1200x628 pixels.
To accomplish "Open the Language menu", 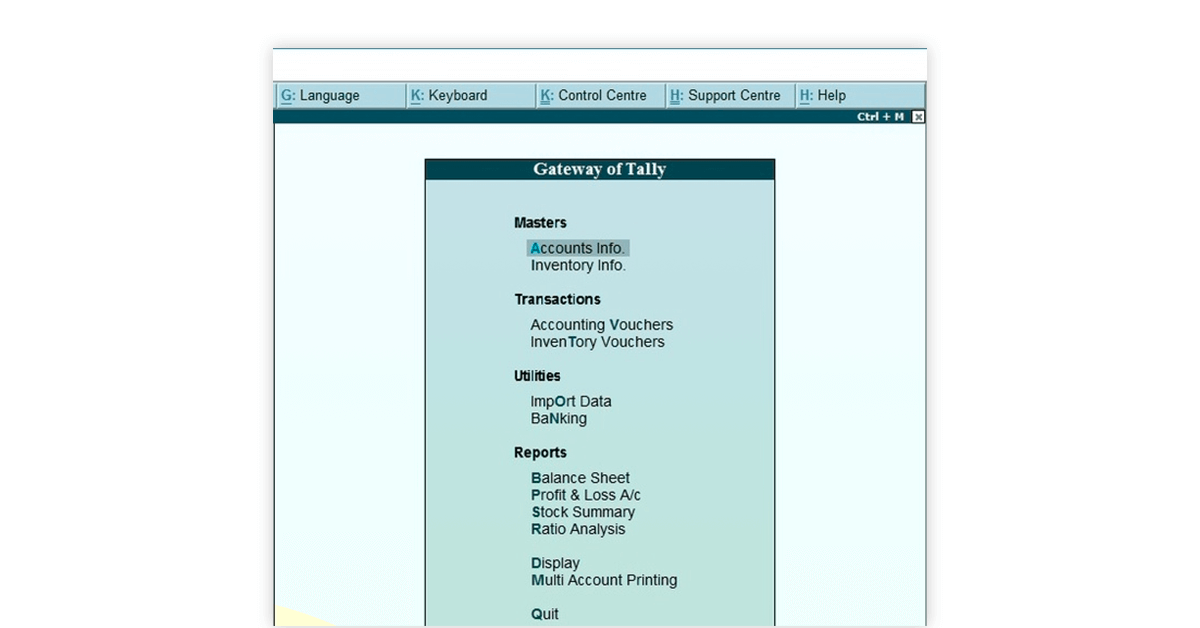I will pyautogui.click(x=340, y=96).
